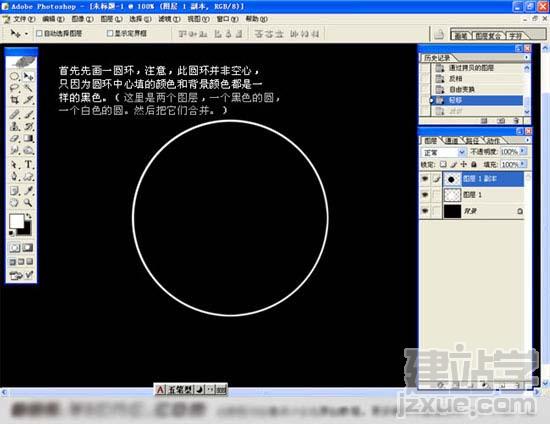Select the Zoom magnifier tool
The image size is (550, 424).
[x=28, y=203]
